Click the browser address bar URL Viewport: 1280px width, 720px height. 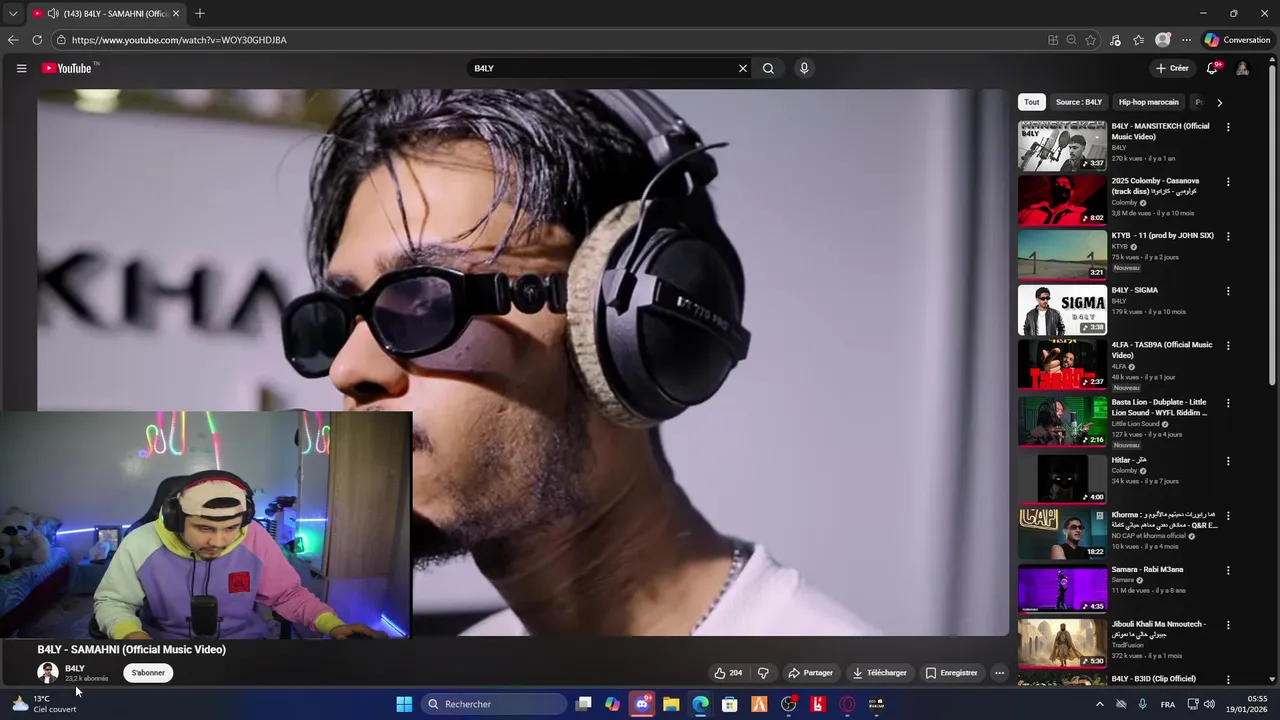pyautogui.click(x=179, y=40)
